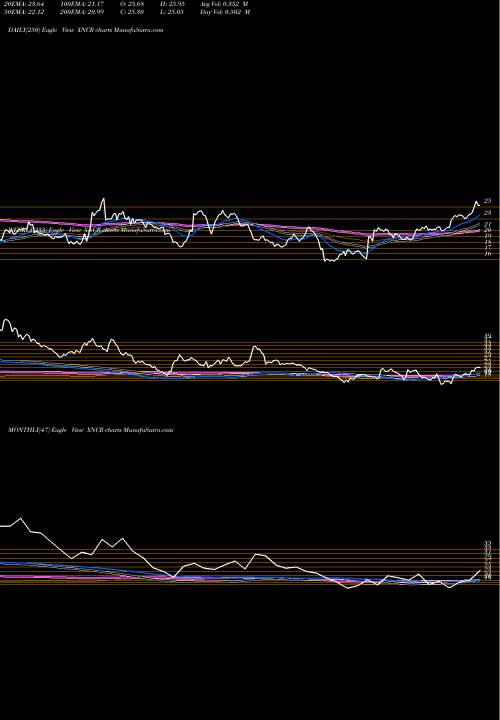This screenshot has width=500, height=720.
Task: Select the open price O: value
Action: (x=132, y=4)
